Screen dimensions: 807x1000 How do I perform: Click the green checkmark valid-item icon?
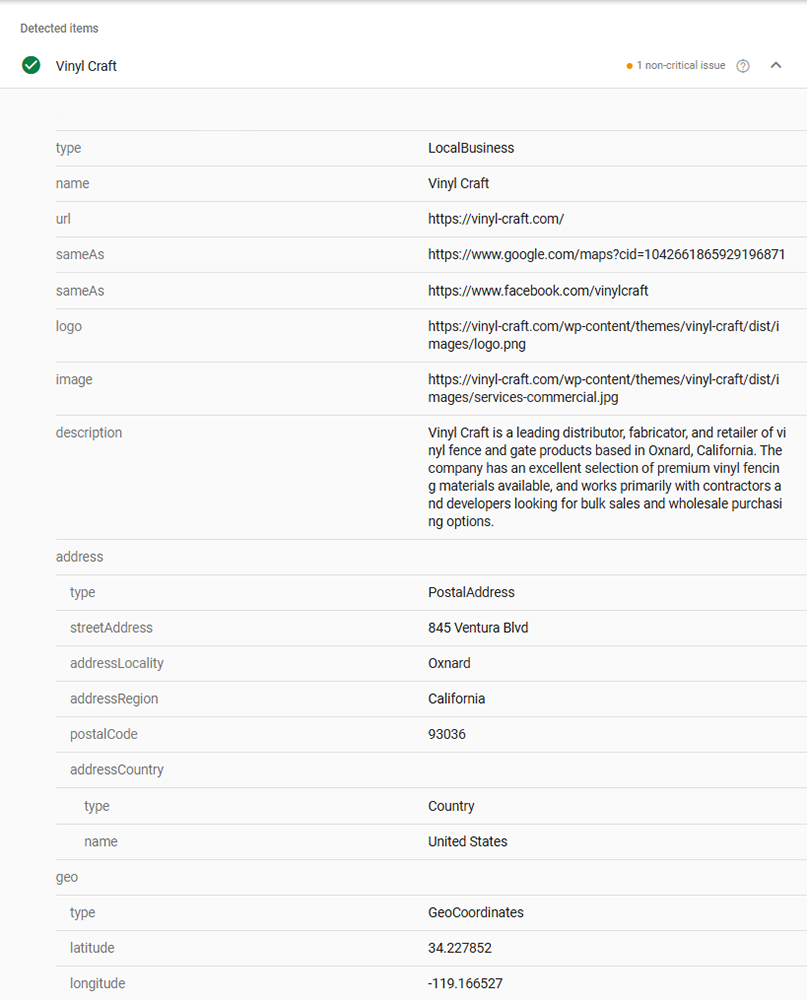(x=31, y=65)
